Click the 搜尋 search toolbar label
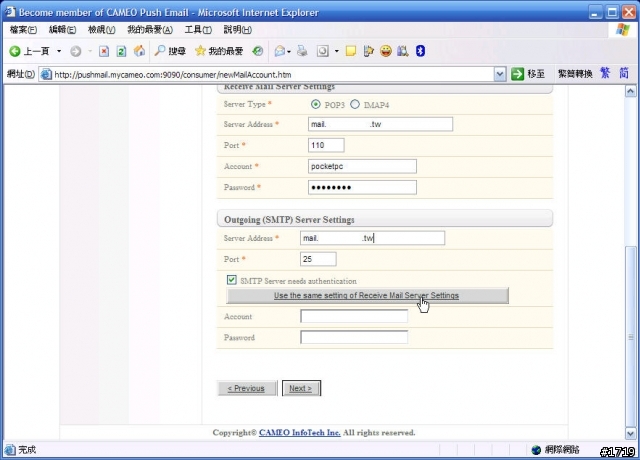The height and width of the screenshot is (460, 640). tap(177, 51)
